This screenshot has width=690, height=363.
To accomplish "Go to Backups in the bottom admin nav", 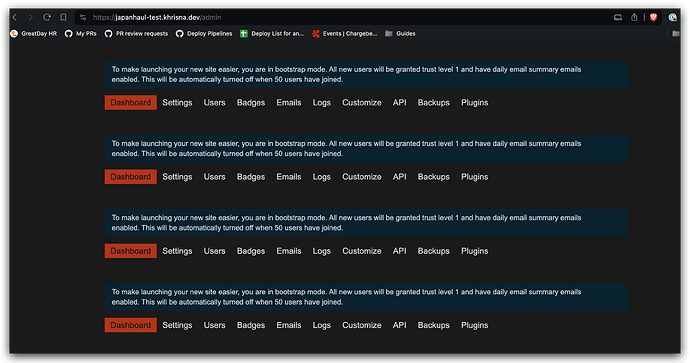I will [x=433, y=325].
